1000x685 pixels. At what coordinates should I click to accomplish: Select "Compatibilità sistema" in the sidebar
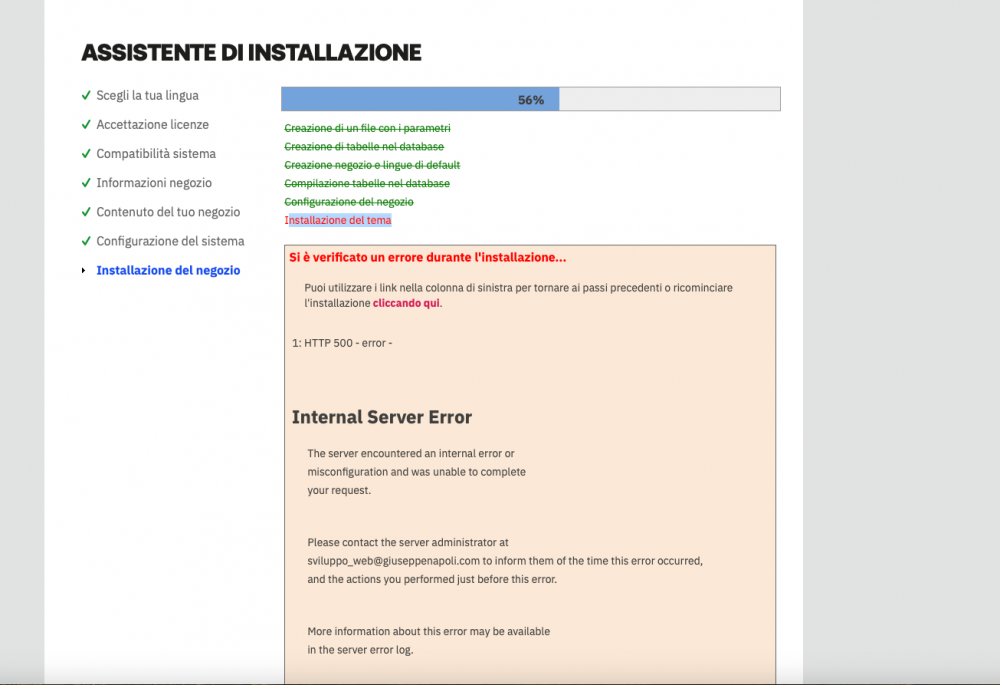tap(155, 153)
